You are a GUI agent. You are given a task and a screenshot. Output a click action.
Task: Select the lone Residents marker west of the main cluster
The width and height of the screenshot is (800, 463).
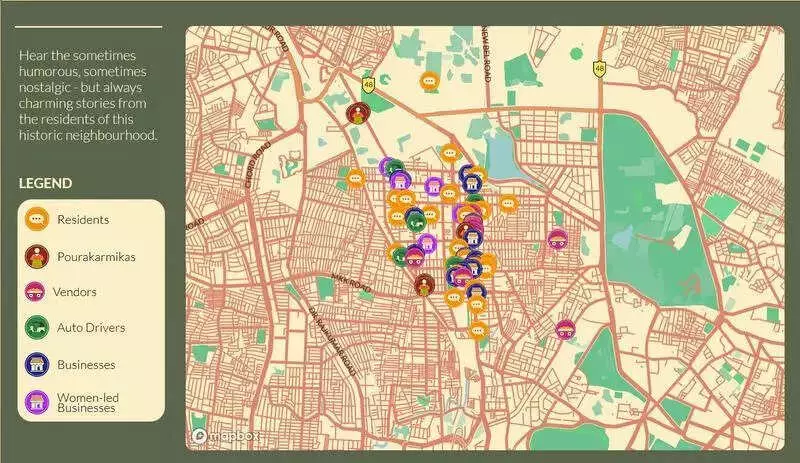point(355,179)
